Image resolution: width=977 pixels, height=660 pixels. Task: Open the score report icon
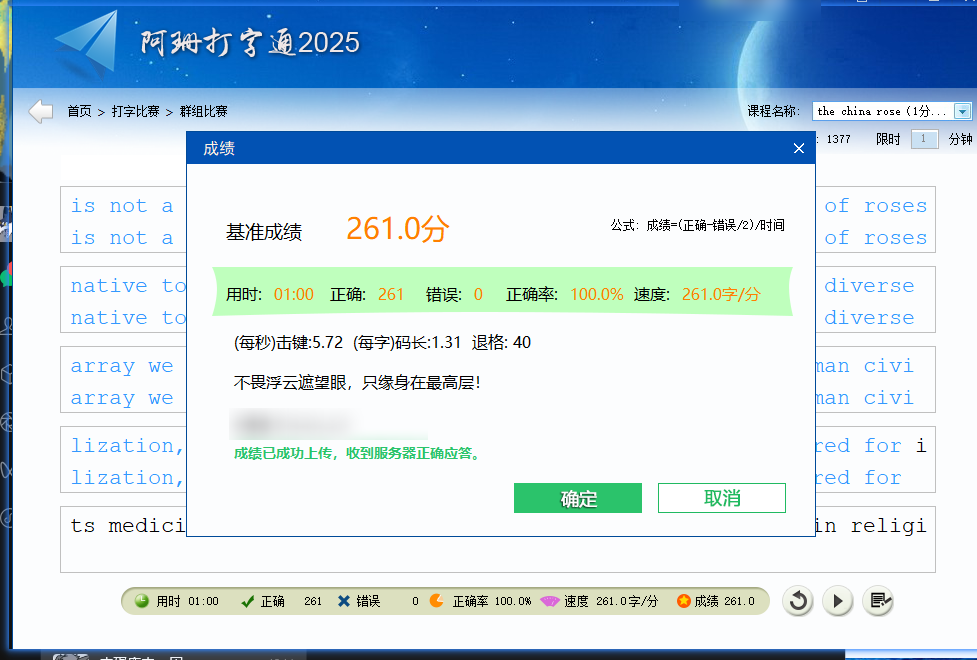click(x=877, y=601)
